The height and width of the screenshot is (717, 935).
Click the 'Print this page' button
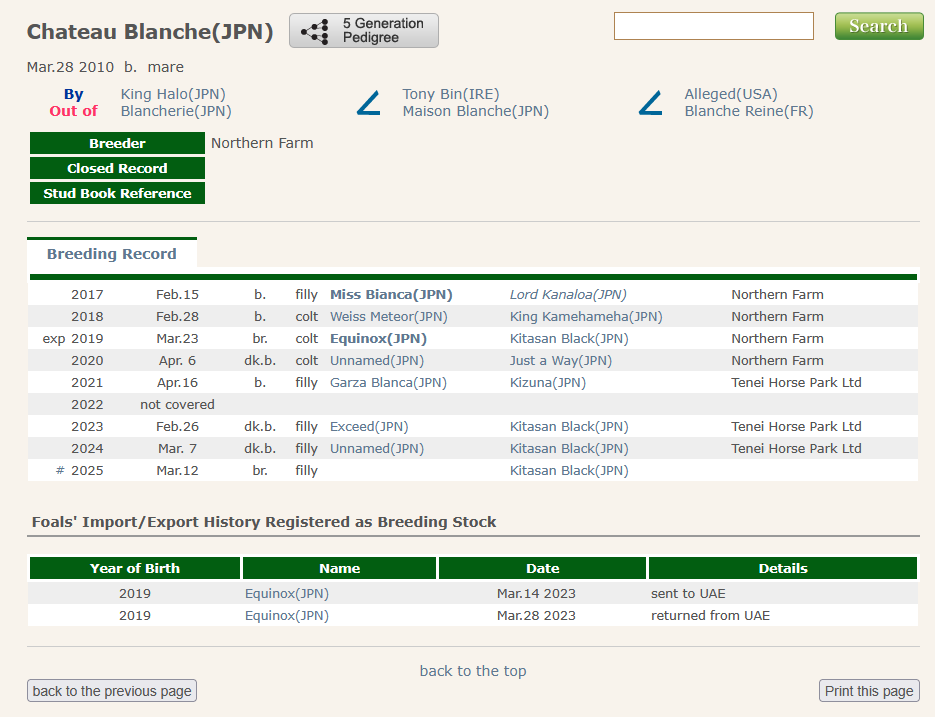869,691
